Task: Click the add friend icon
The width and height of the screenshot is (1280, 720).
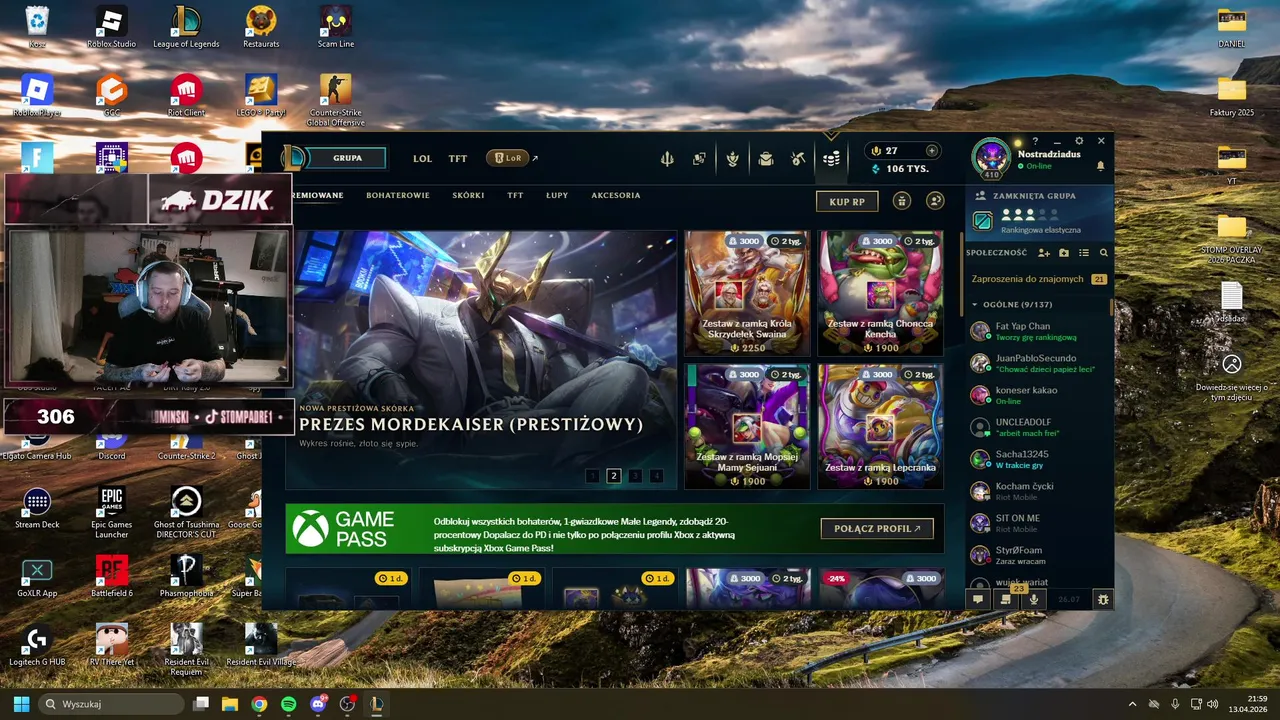Action: [1044, 253]
